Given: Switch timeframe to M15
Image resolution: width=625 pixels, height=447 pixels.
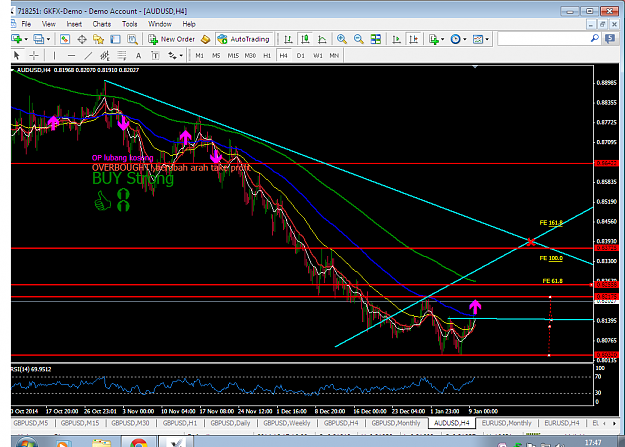Looking at the screenshot, I should click(233, 55).
